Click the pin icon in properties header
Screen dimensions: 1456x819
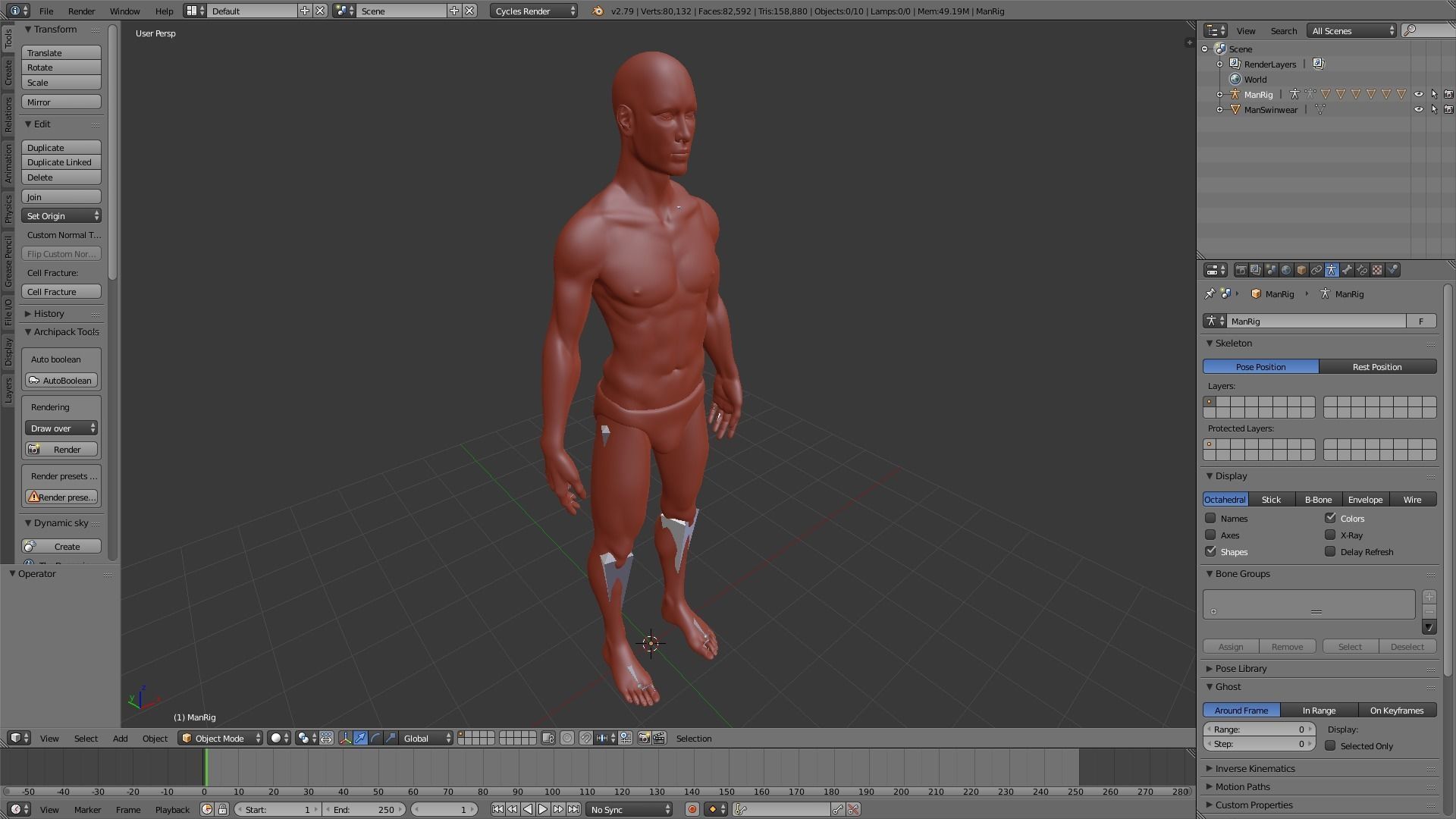[1210, 294]
